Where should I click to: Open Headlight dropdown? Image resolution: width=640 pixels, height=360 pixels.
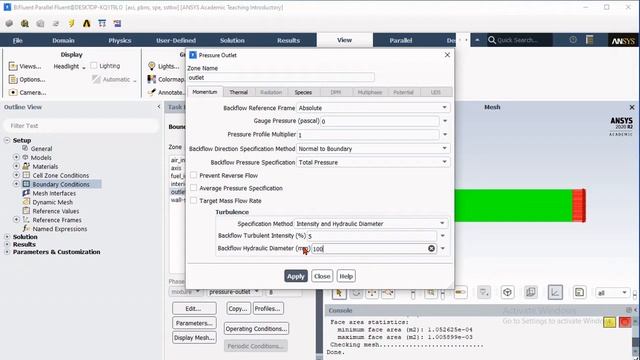(69, 67)
